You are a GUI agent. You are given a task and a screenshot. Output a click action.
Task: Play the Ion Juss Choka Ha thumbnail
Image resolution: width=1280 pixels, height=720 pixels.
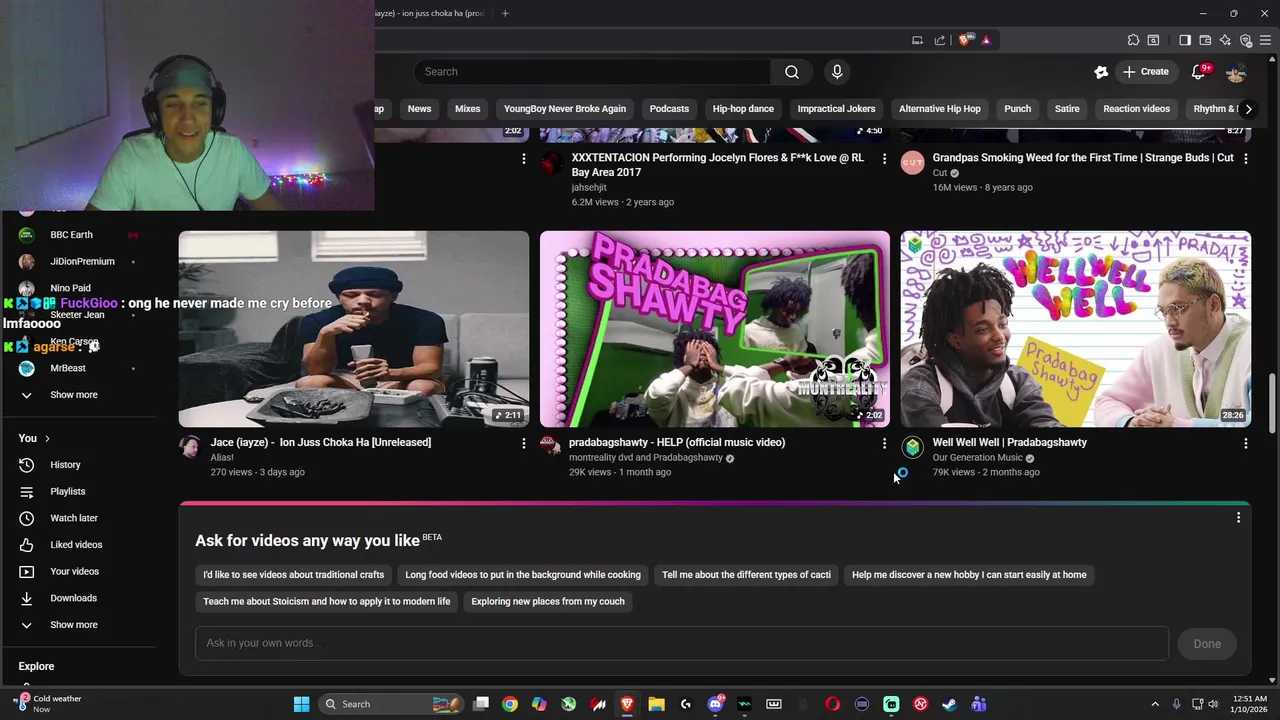[354, 329]
